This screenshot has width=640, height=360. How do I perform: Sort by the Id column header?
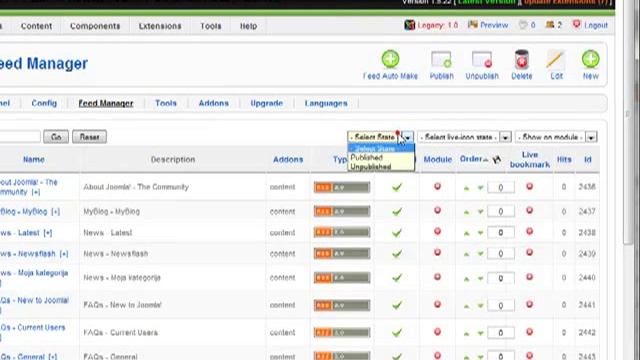587,160
